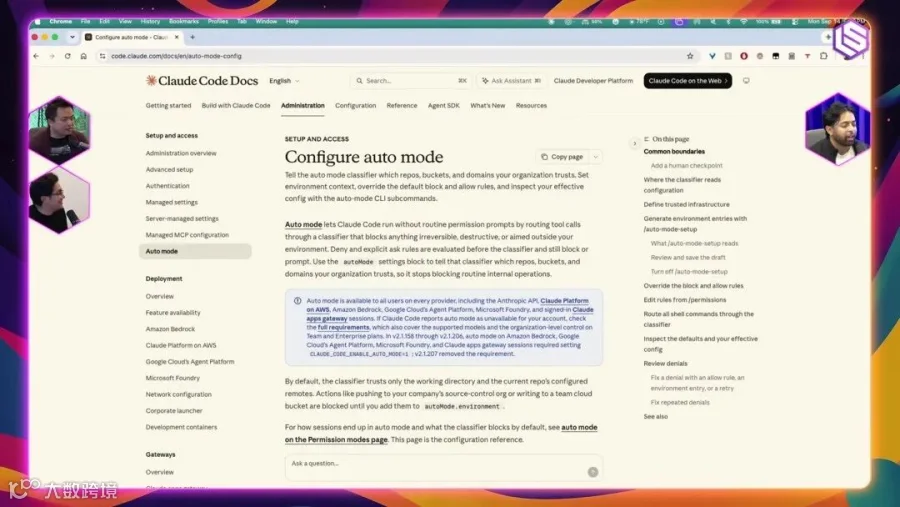Open Server-managed settings in sidebar
This screenshot has height=507, width=900.
tap(182, 219)
